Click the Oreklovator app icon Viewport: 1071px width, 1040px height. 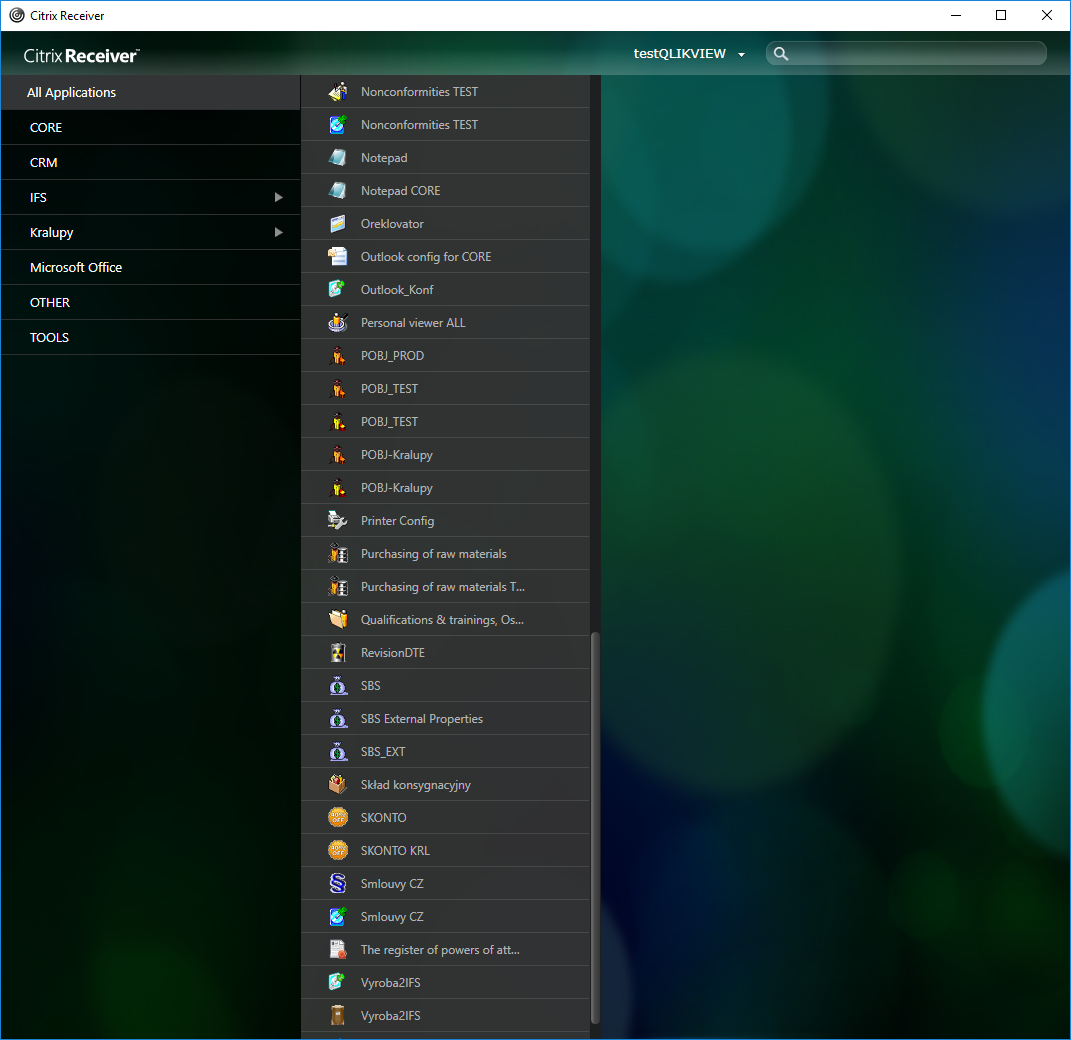coord(337,223)
